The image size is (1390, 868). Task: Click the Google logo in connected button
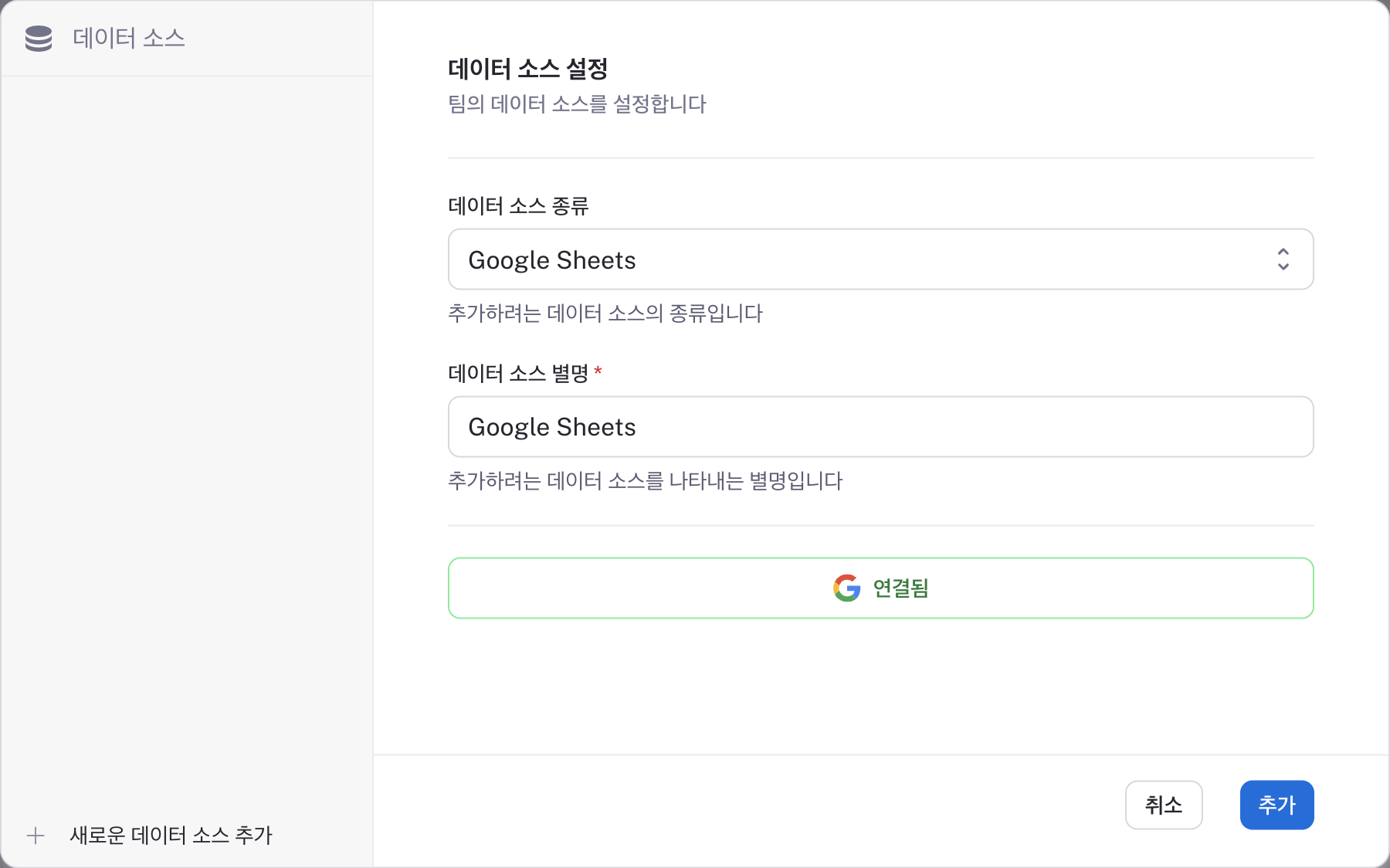coord(847,588)
